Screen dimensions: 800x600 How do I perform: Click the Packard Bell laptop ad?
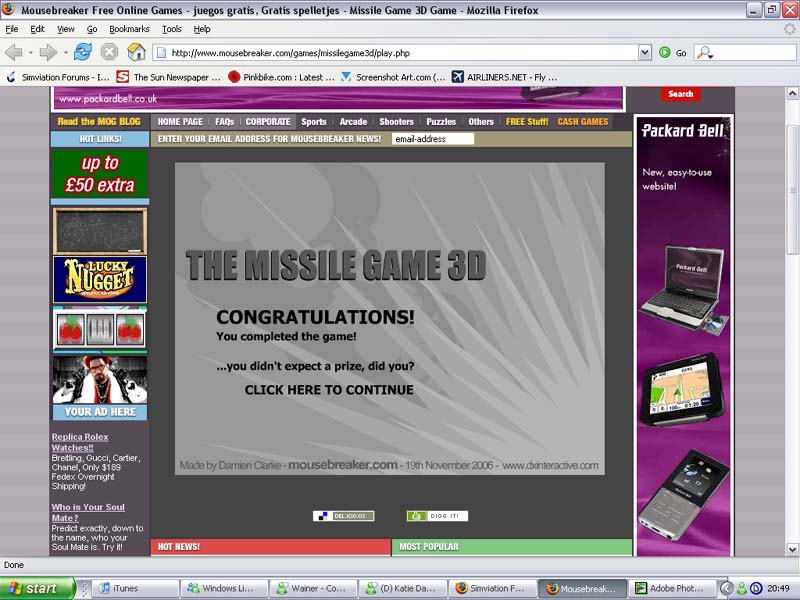click(x=684, y=288)
